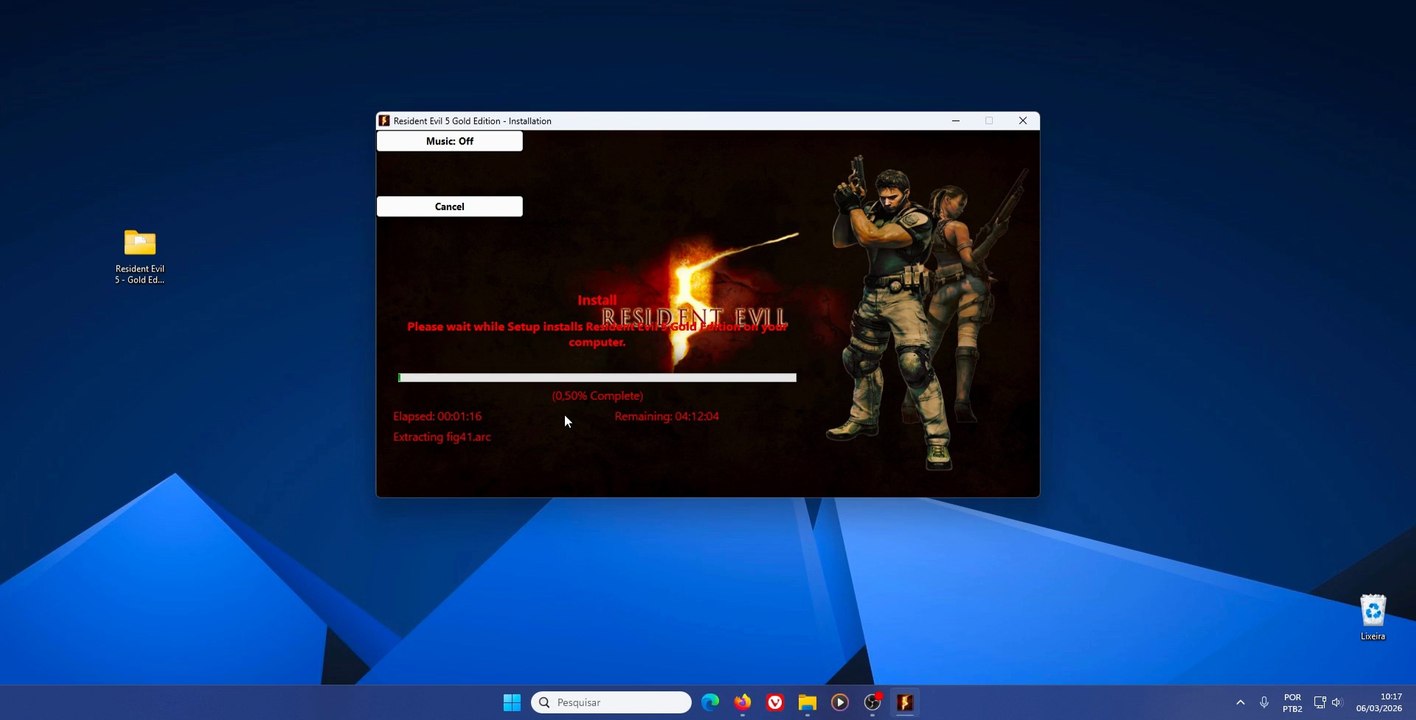This screenshot has height=720, width=1416.
Task: Click the Pesquisar search box
Action: pyautogui.click(x=611, y=702)
